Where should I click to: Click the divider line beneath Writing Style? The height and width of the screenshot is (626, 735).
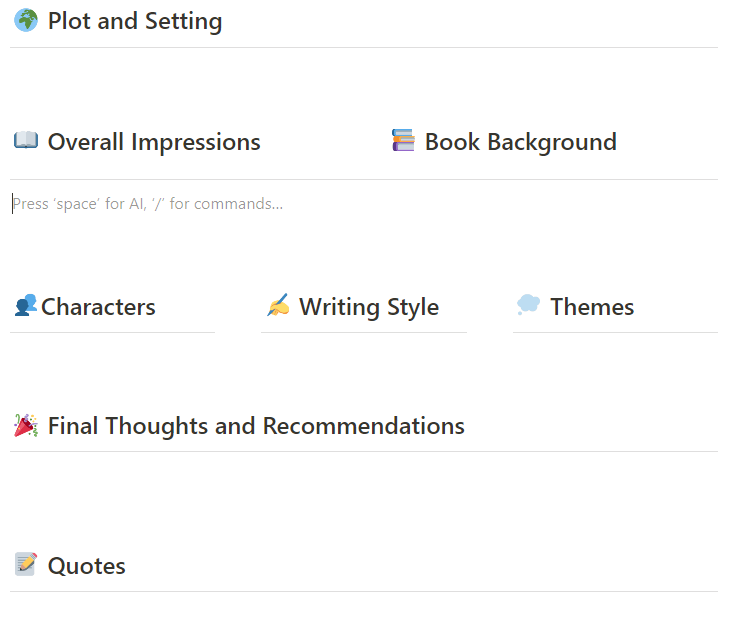363,332
